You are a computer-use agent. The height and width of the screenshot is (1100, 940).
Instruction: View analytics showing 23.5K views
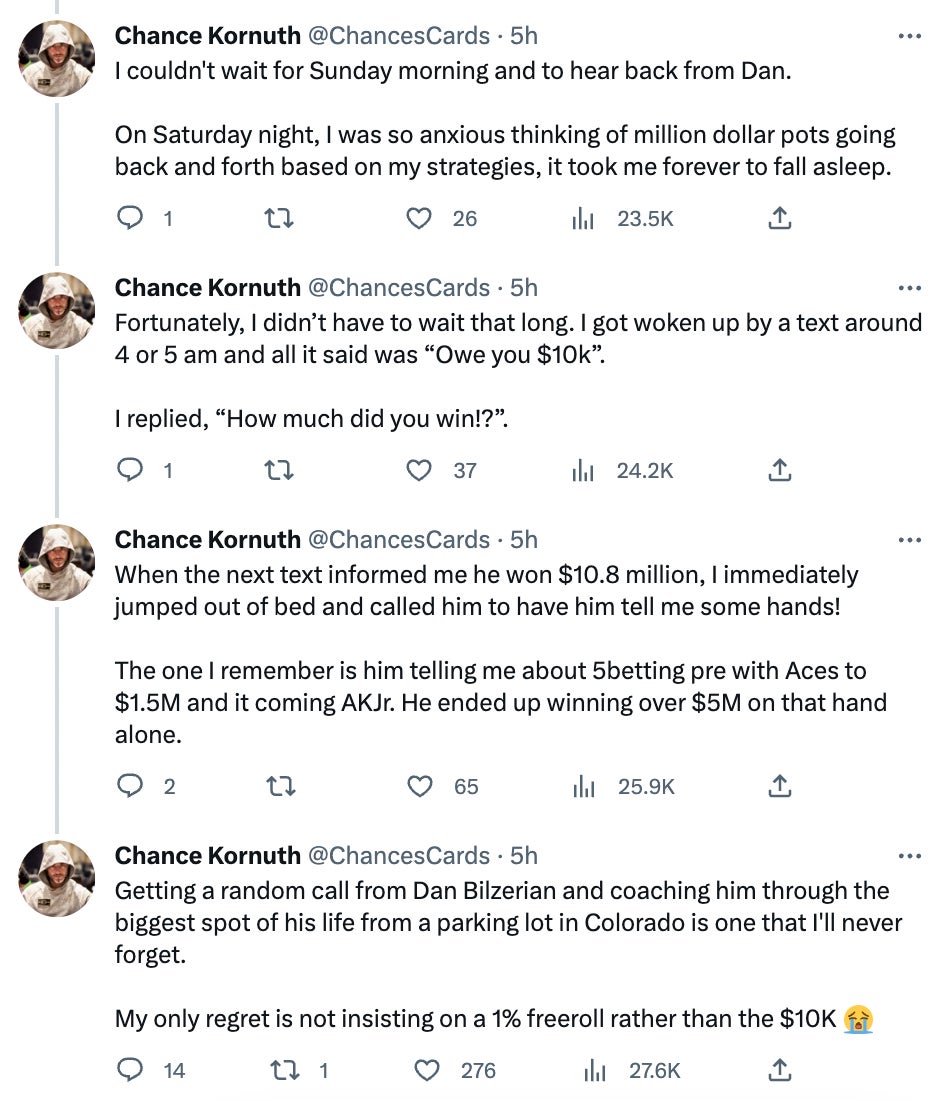pos(583,218)
